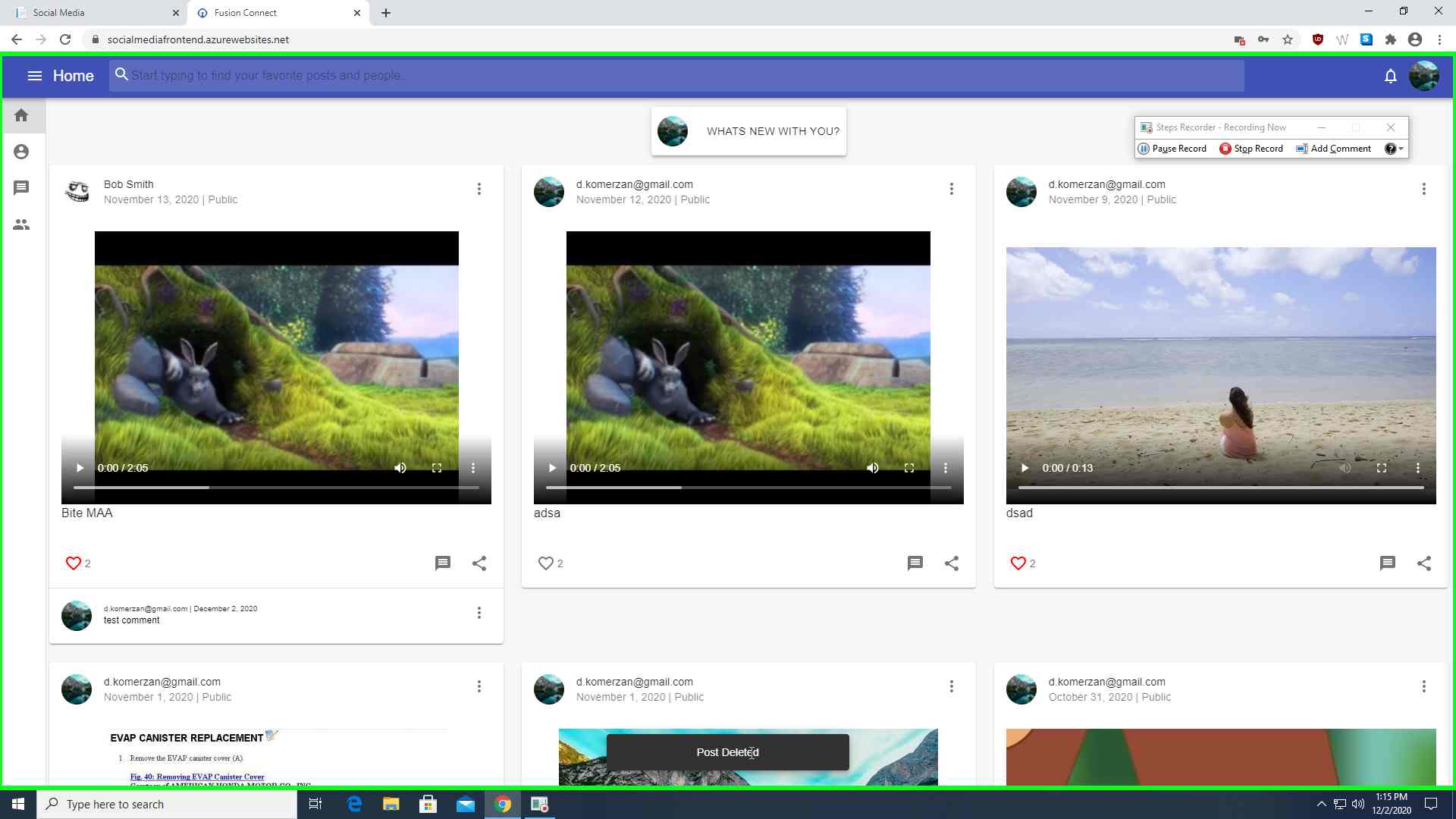Open a new browser tab
Image resolution: width=1456 pixels, height=819 pixels.
pyautogui.click(x=386, y=13)
